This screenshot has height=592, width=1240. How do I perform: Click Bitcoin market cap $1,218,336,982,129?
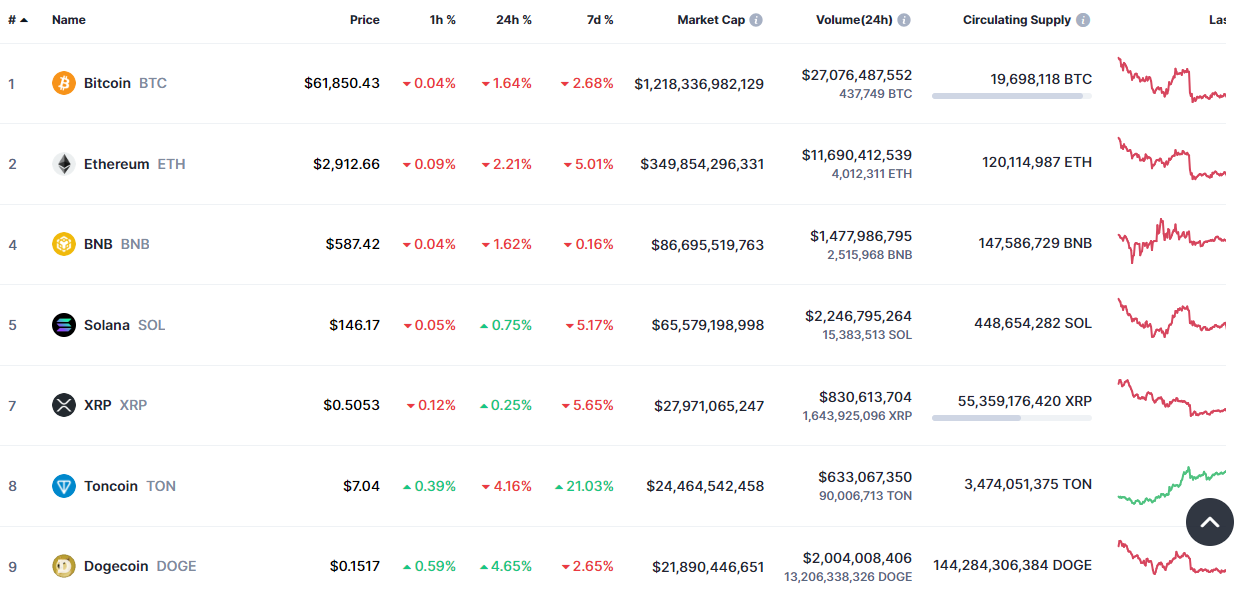tap(699, 84)
